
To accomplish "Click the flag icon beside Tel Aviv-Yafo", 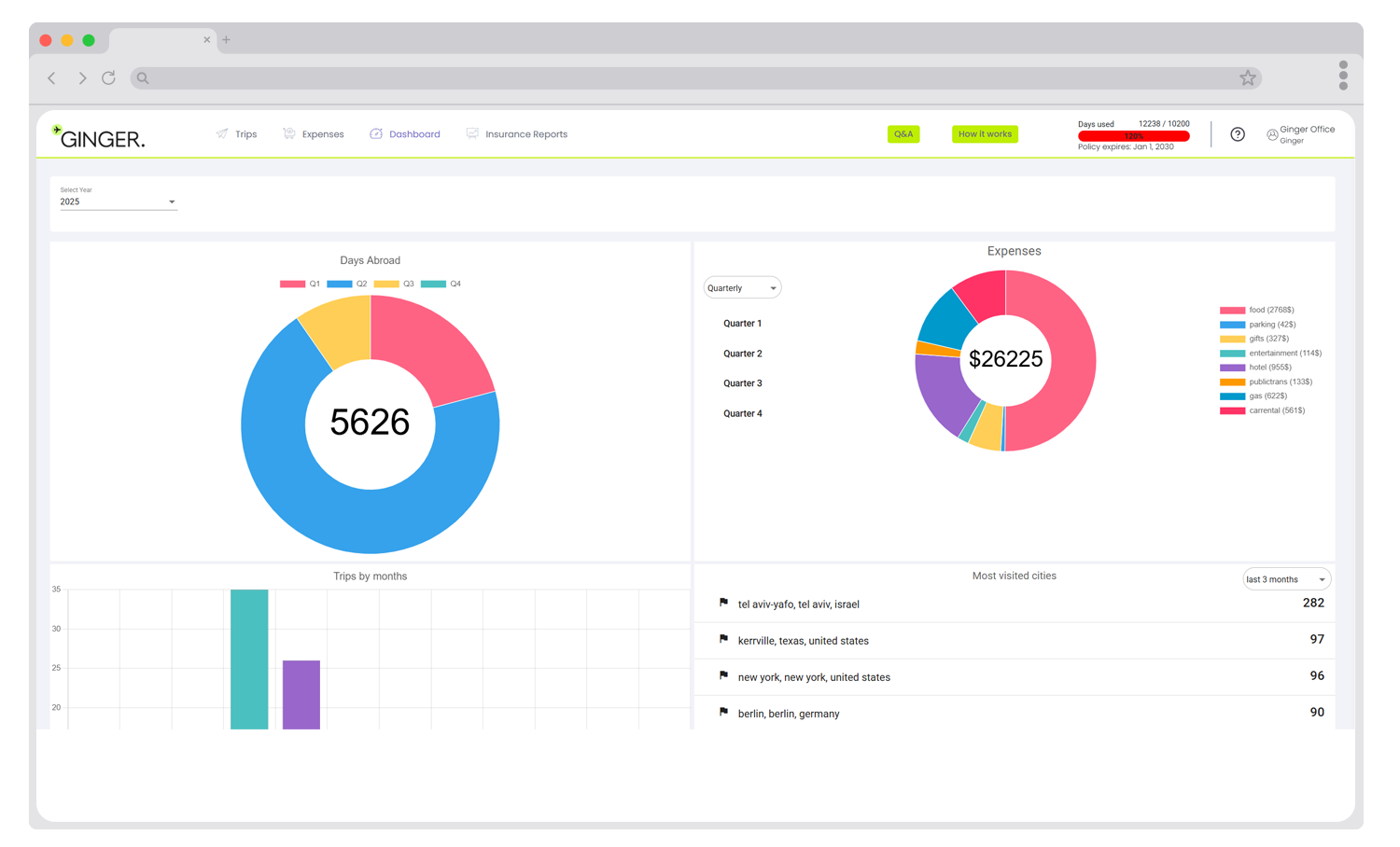I will (723, 604).
